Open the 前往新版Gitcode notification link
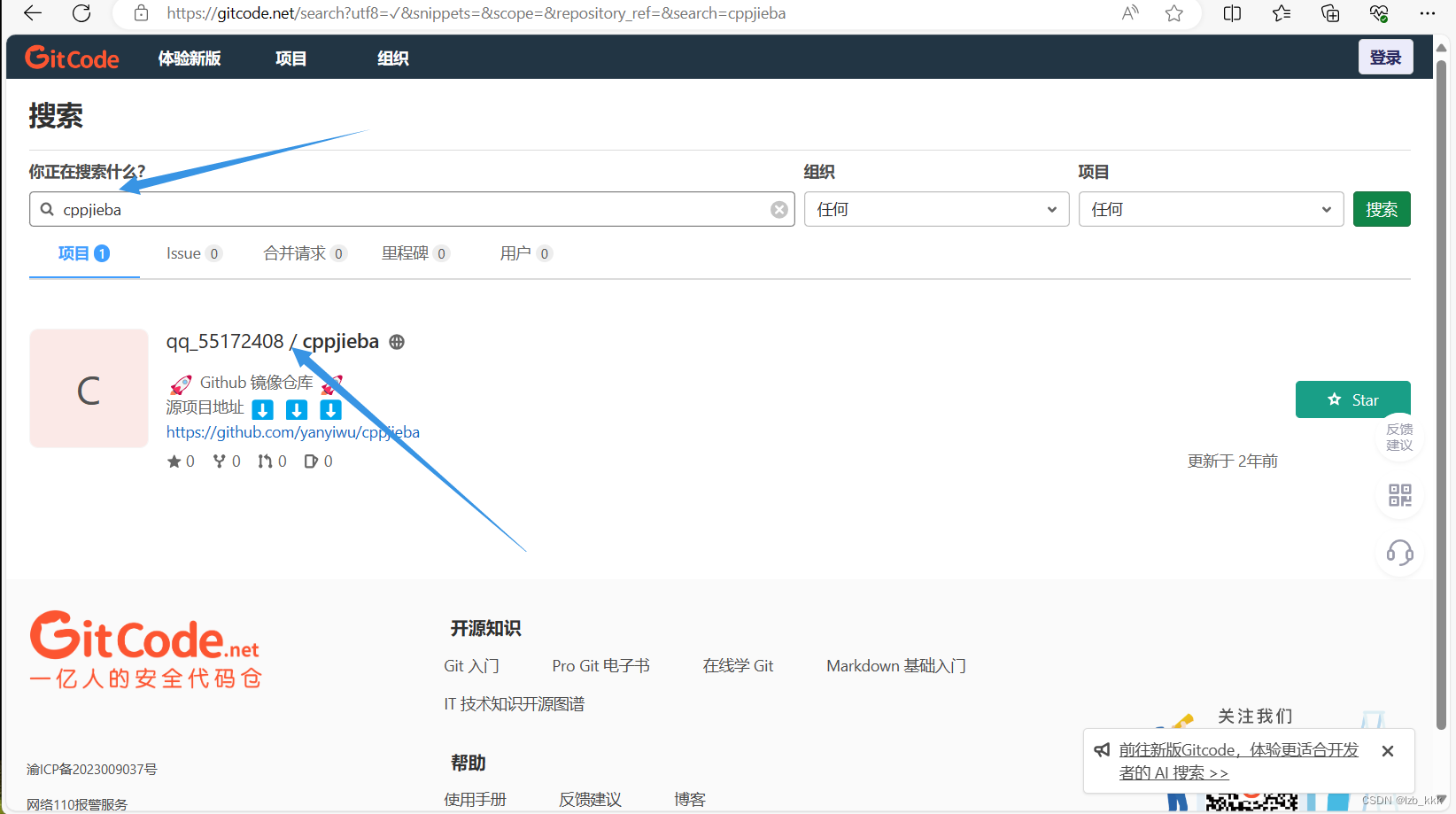This screenshot has height=814, width=1456. point(1238,762)
